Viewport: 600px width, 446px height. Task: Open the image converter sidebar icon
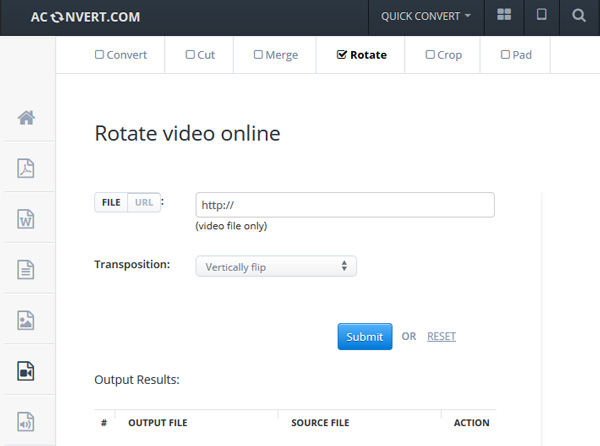(26, 321)
